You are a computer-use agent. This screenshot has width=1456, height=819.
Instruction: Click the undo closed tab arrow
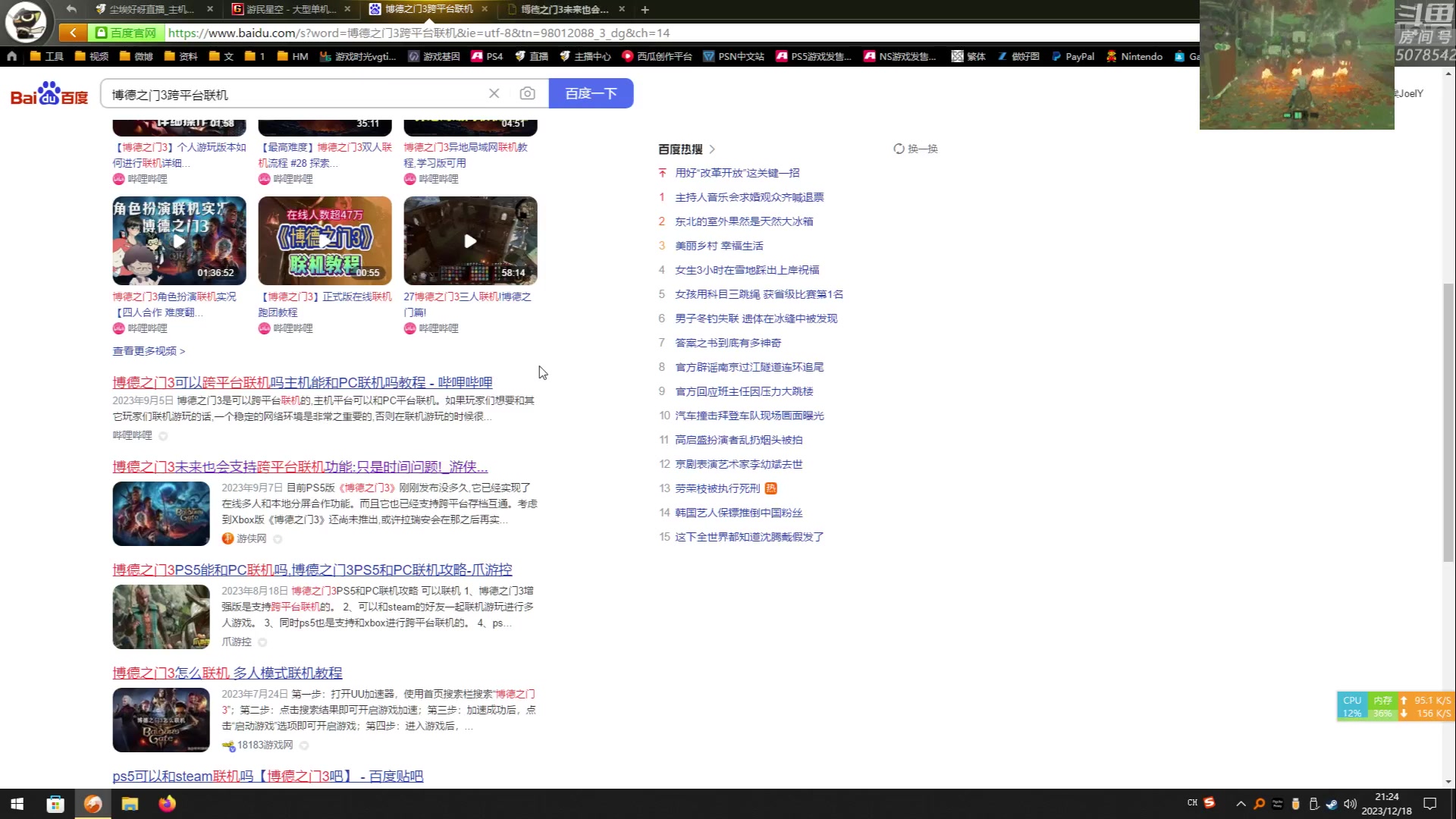71,9
